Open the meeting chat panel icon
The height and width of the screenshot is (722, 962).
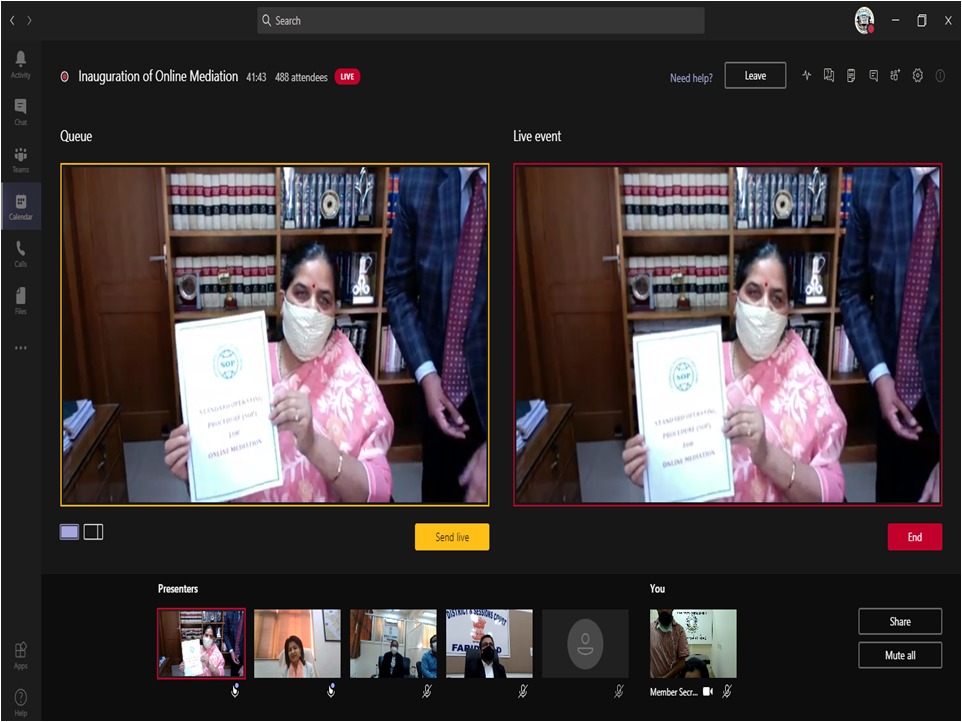pos(873,76)
